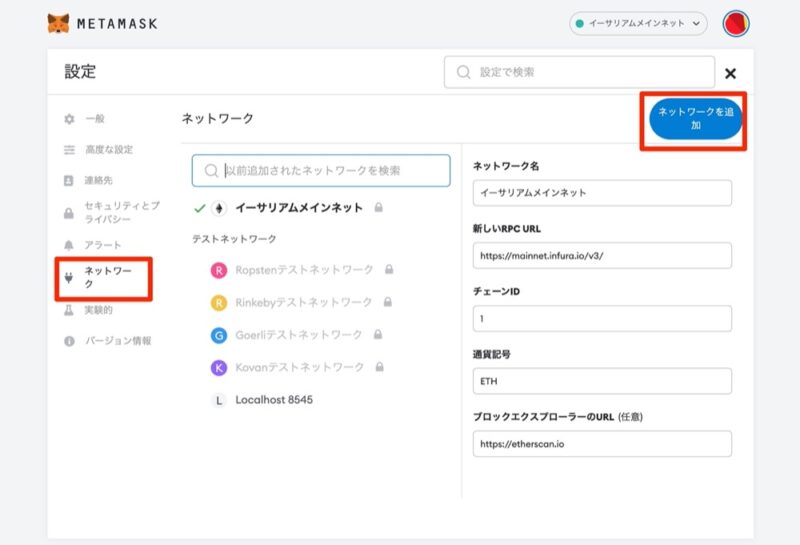Screen dimensions: 800x545
Task: Click the yellow R icon for Rinkeby
Action: point(219,303)
